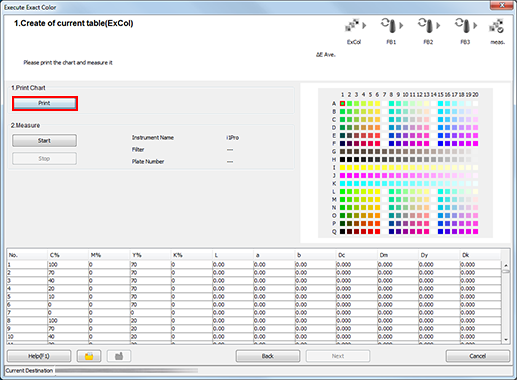Cancel the Exact Color wizard
This screenshot has width=517, height=380.
[478, 356]
